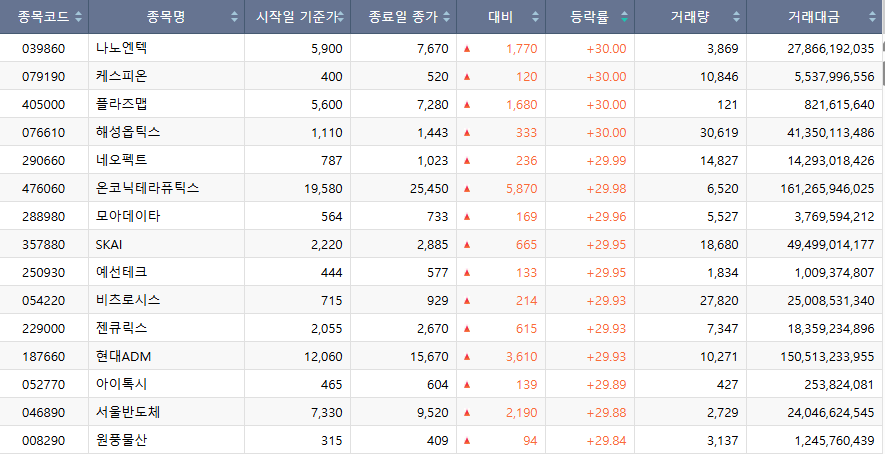Select stock name SKAI

click(x=109, y=245)
